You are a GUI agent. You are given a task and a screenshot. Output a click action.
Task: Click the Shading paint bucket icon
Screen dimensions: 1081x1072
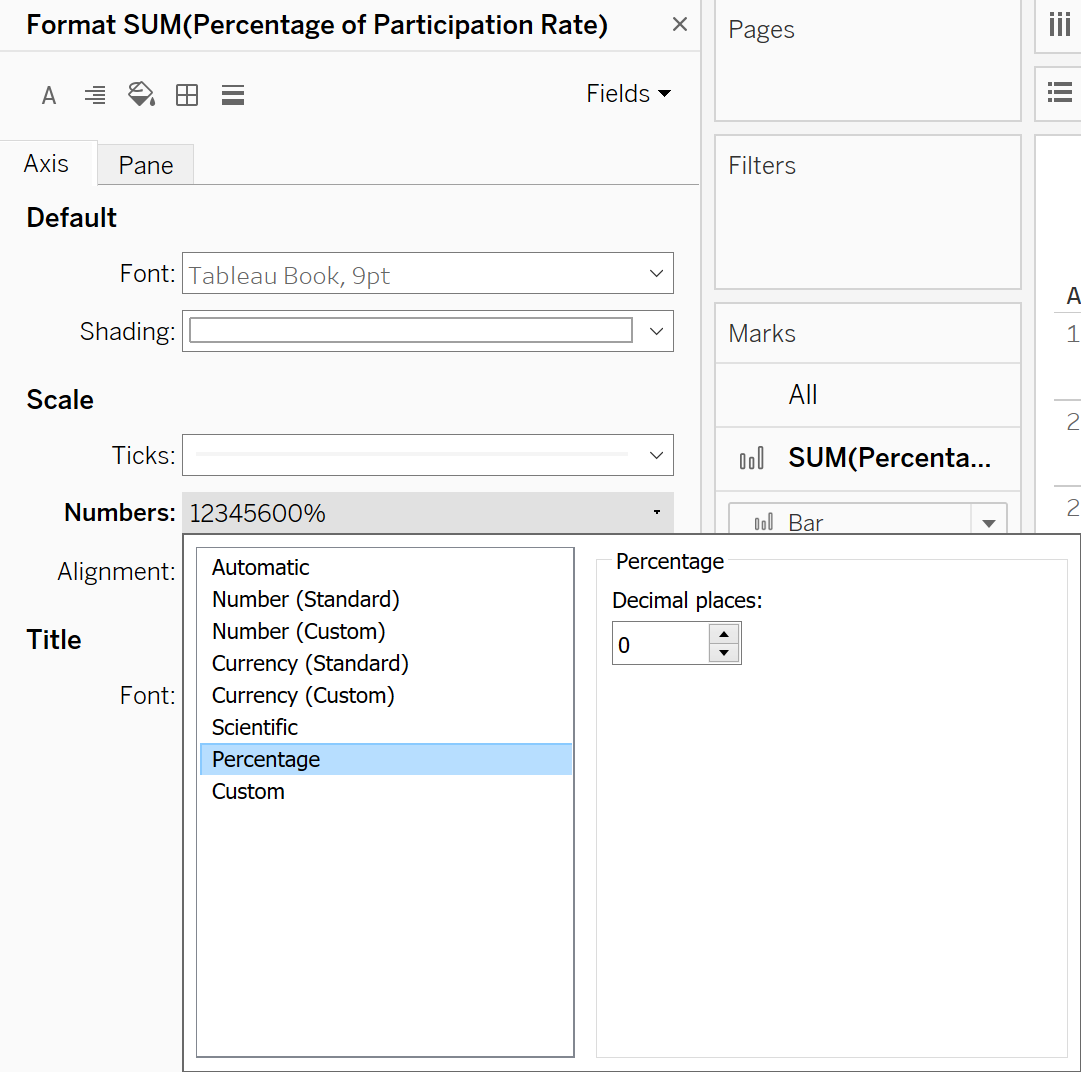pyautogui.click(x=141, y=95)
